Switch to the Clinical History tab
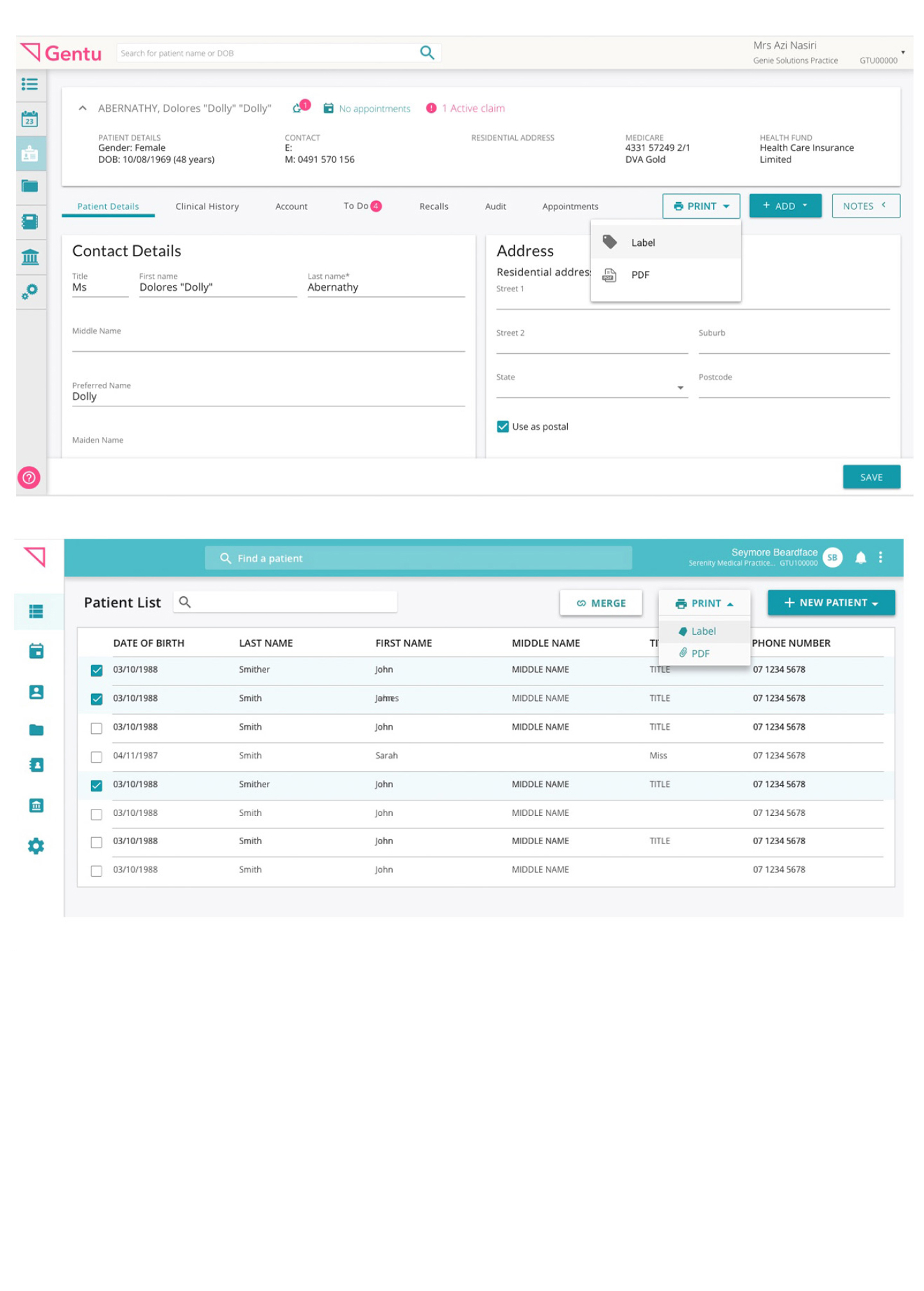The image size is (924, 1291). (x=207, y=207)
